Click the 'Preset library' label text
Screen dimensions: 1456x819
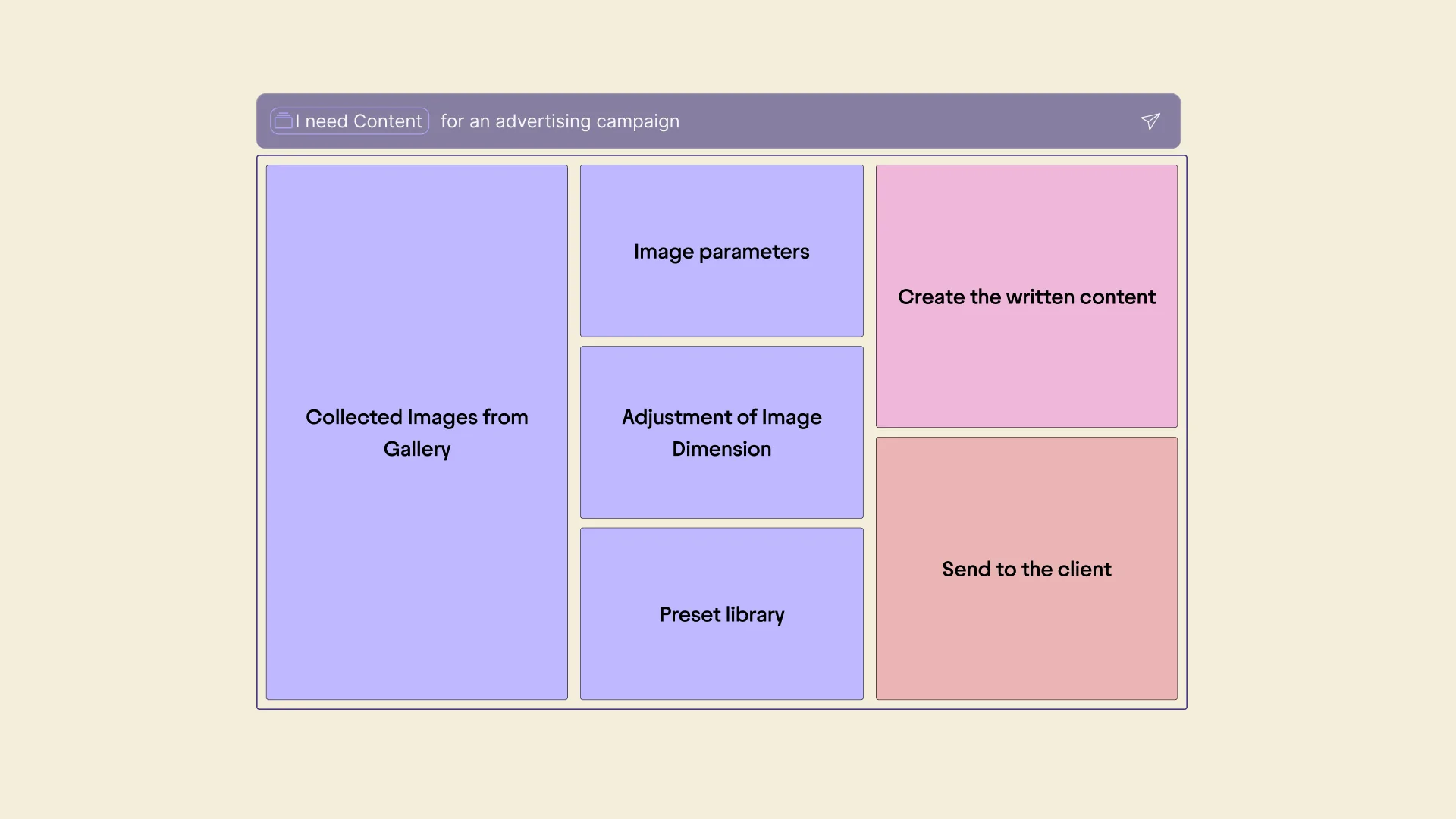(722, 615)
